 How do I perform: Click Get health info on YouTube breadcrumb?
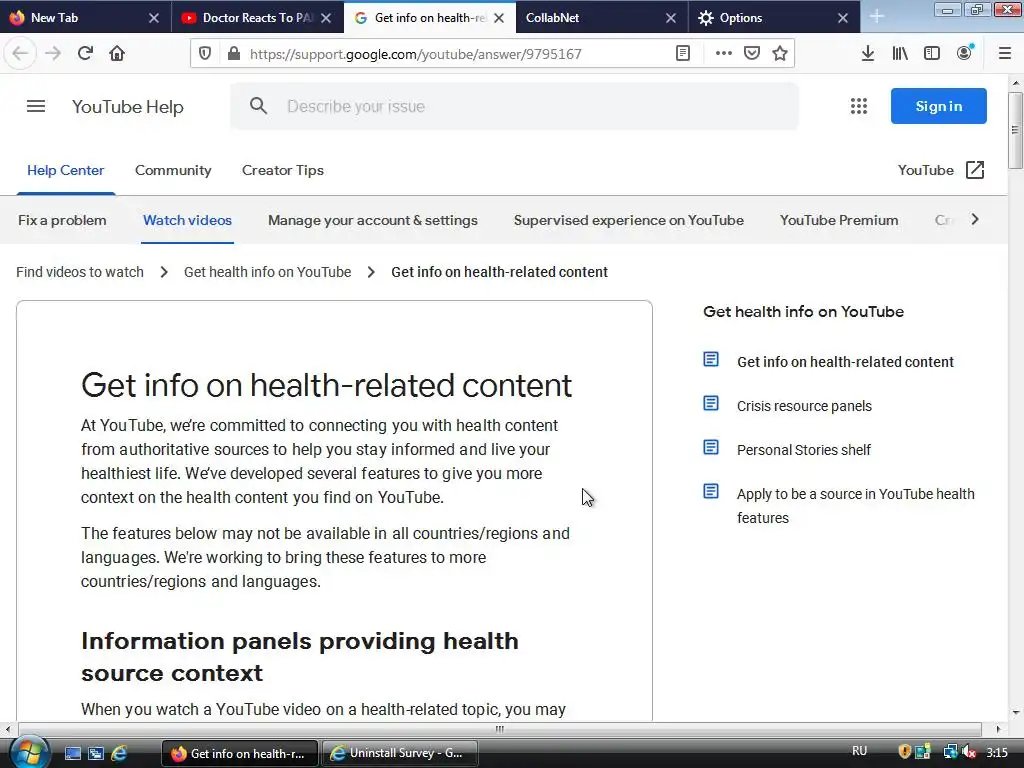pos(267,272)
